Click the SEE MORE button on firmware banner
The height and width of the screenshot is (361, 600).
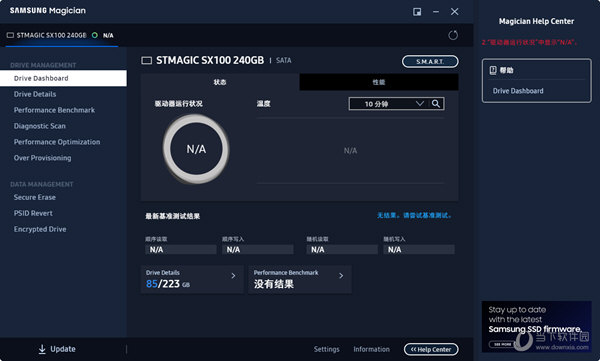(x=502, y=344)
